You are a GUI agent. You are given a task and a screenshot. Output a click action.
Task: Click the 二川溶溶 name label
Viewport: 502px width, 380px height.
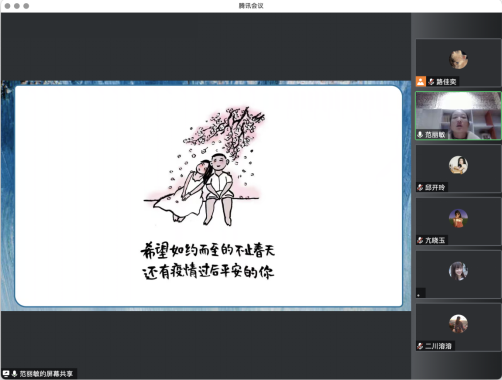(x=438, y=346)
